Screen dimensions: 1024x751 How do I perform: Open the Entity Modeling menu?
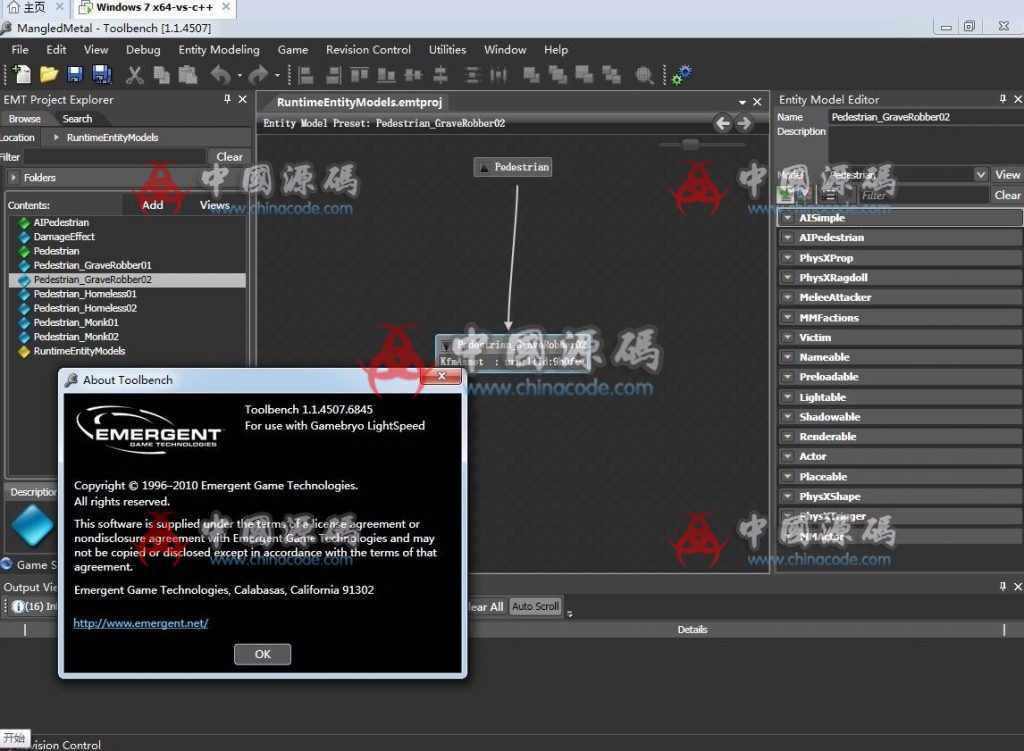(219, 50)
